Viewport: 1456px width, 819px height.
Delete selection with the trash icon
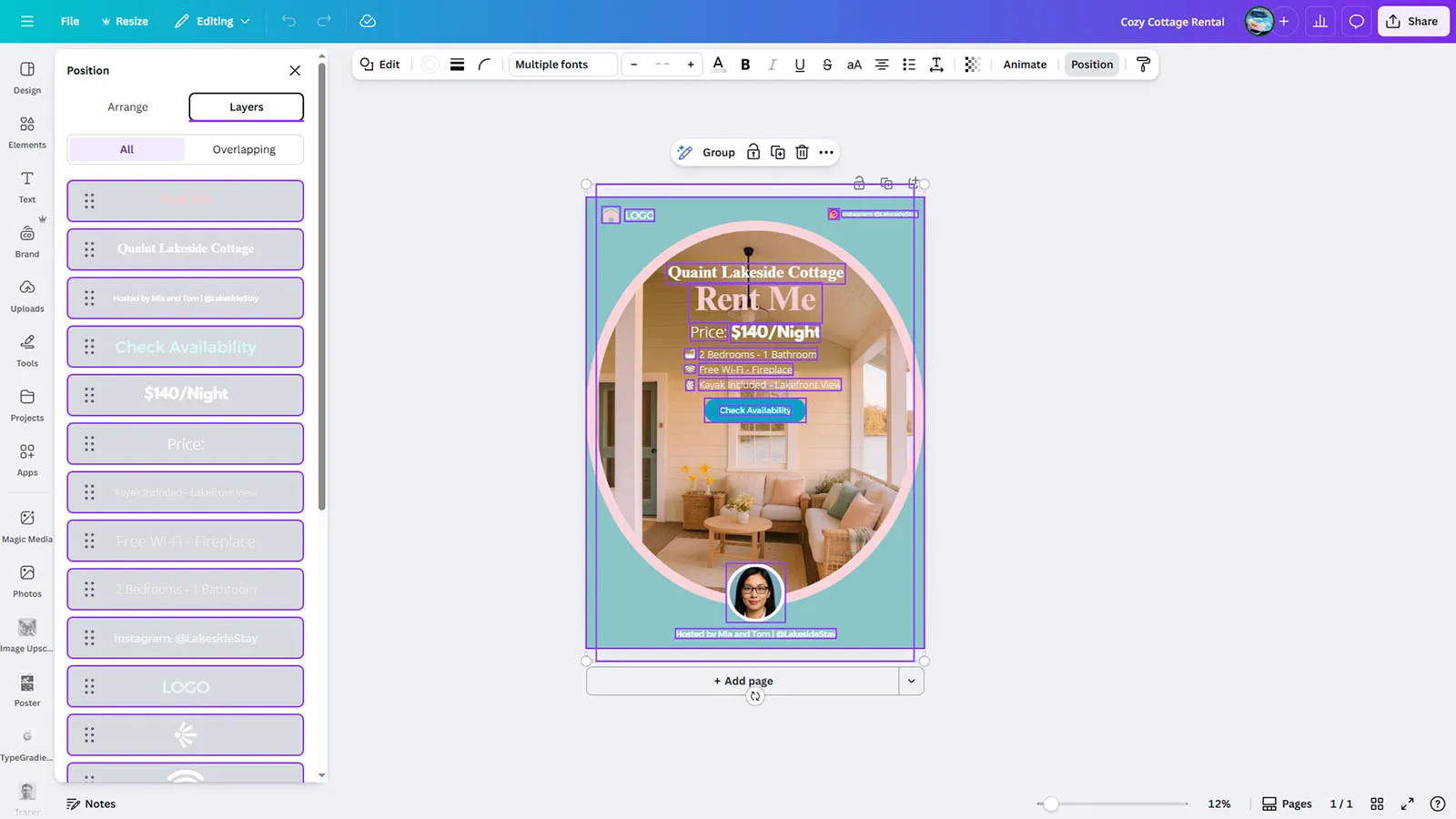click(x=802, y=153)
